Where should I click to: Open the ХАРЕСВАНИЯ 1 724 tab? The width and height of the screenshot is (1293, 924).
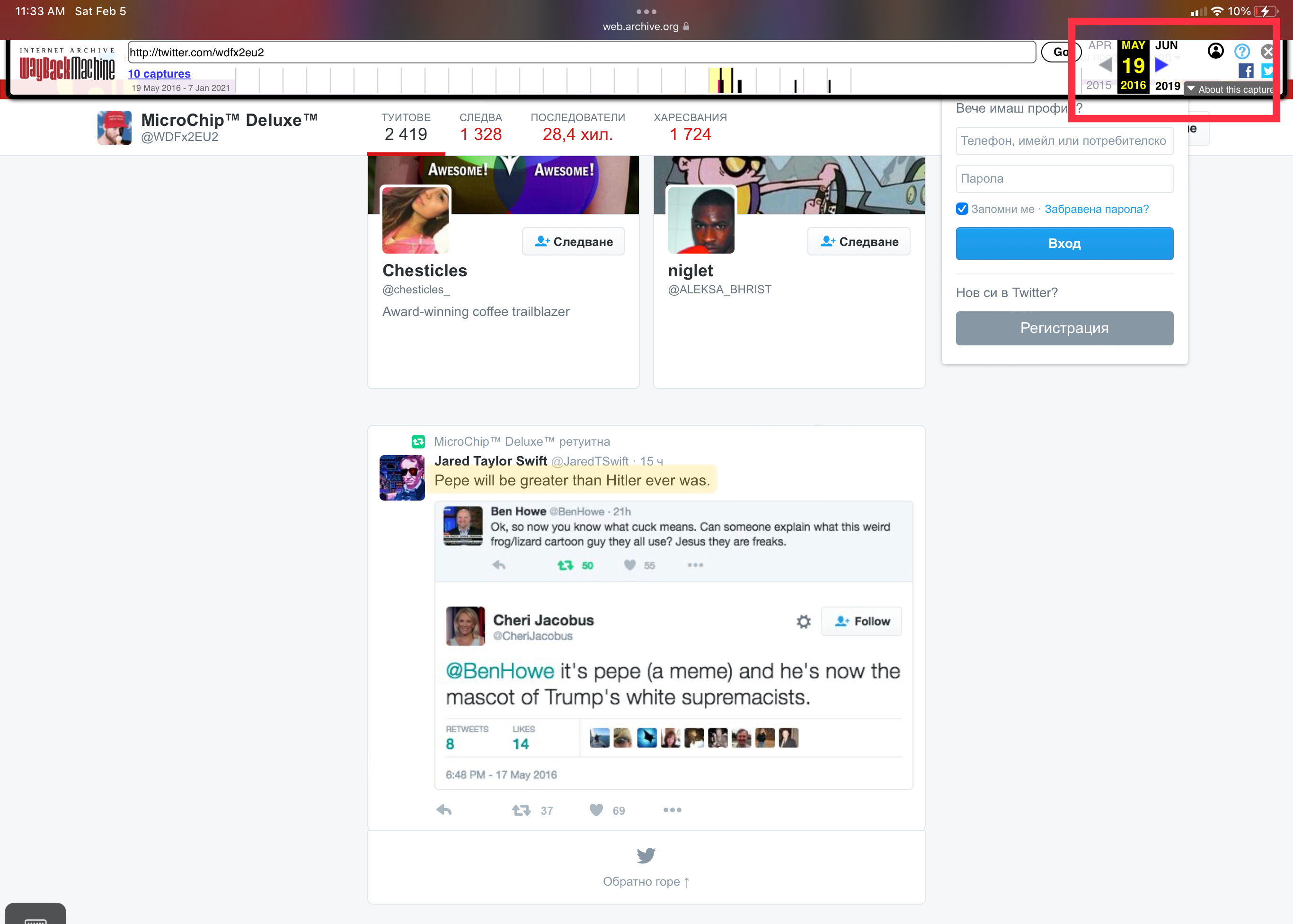[690, 127]
